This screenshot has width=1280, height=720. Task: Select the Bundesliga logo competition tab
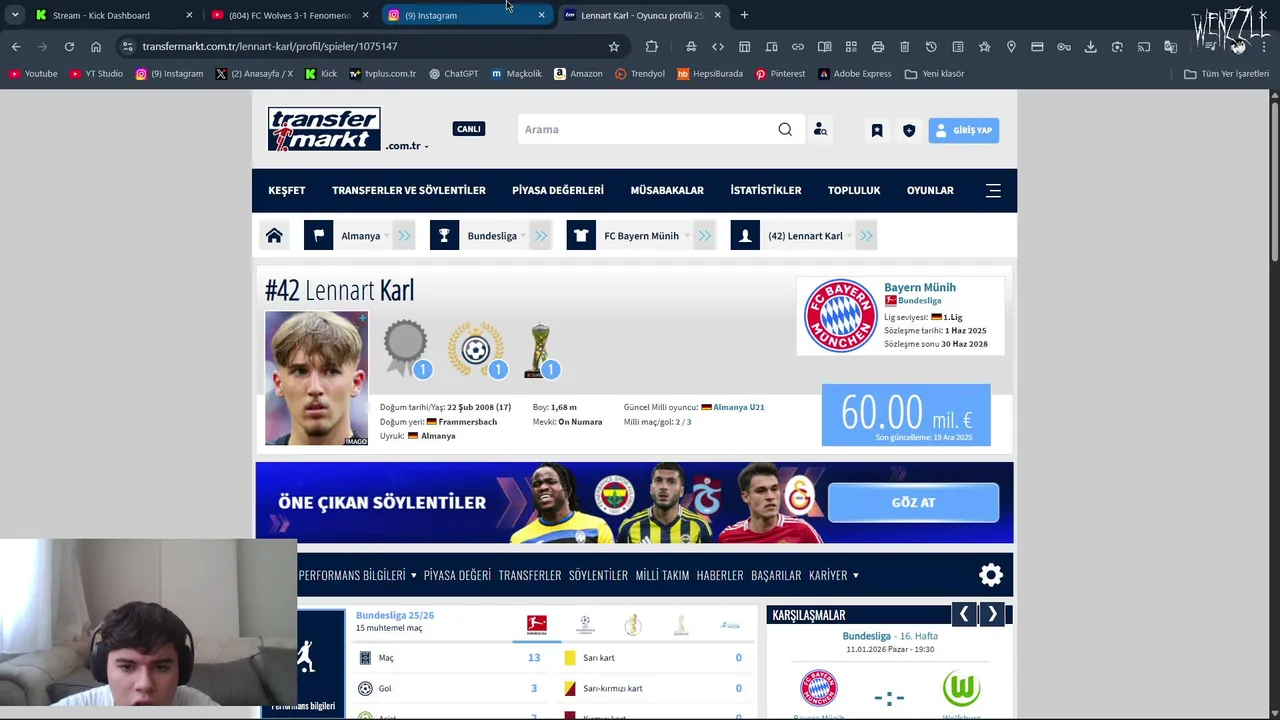click(537, 625)
